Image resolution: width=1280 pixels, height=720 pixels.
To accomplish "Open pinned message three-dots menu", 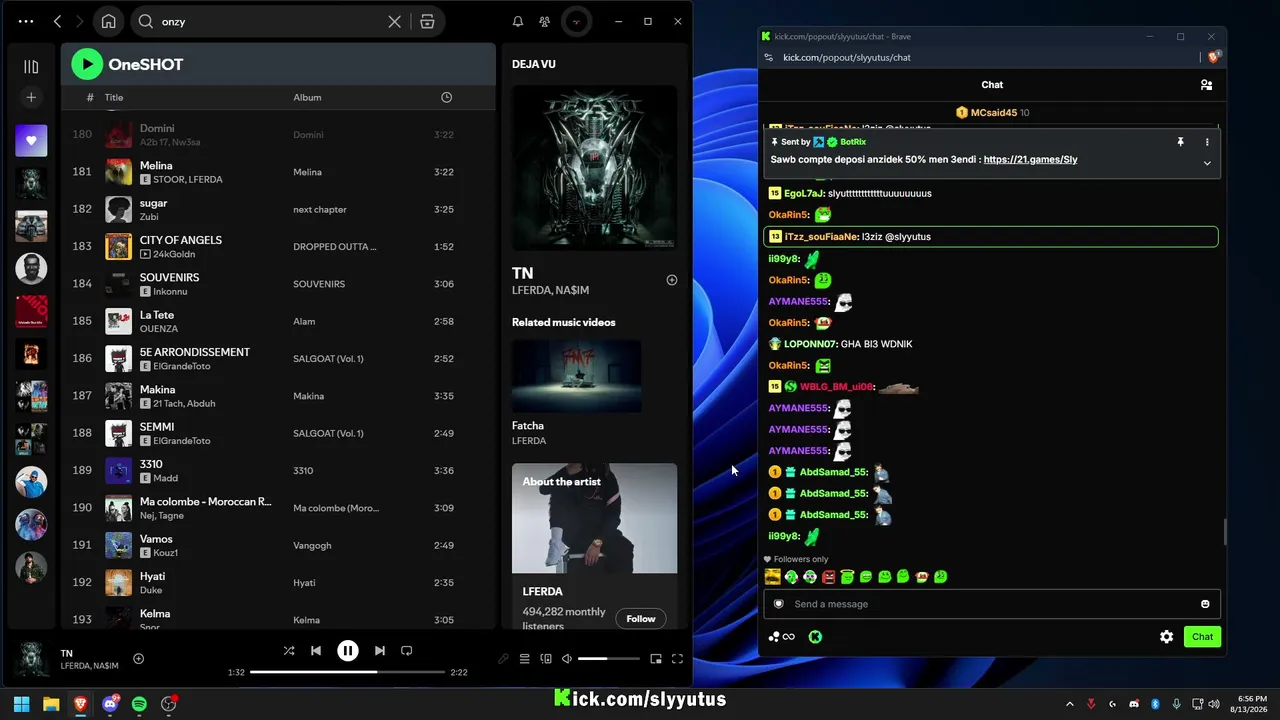I will click(x=1207, y=142).
